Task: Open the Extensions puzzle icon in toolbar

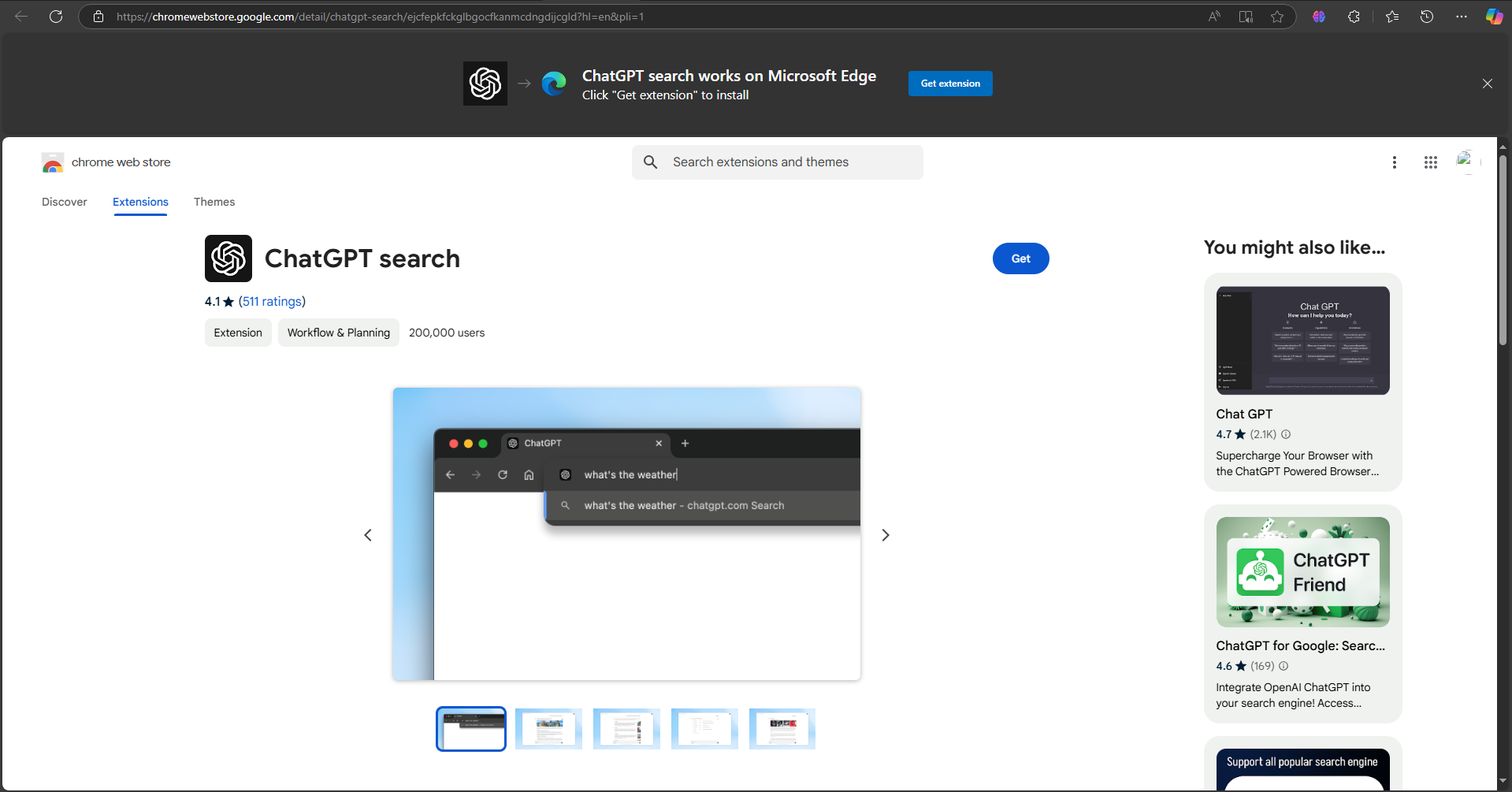Action: (1354, 17)
